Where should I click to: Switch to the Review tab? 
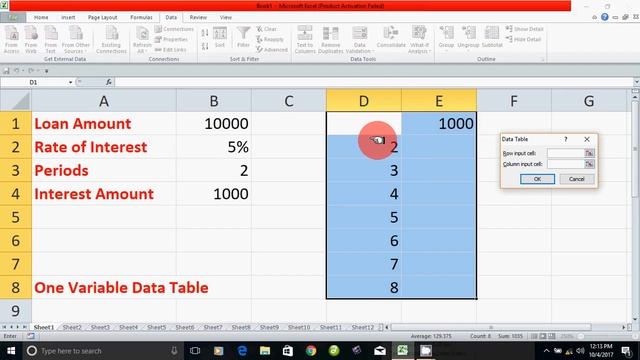(198, 18)
